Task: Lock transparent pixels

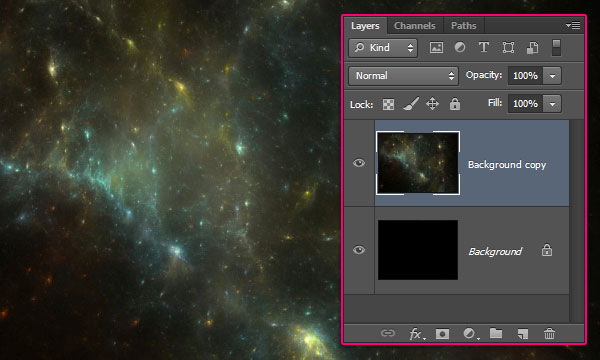Action: [x=388, y=104]
